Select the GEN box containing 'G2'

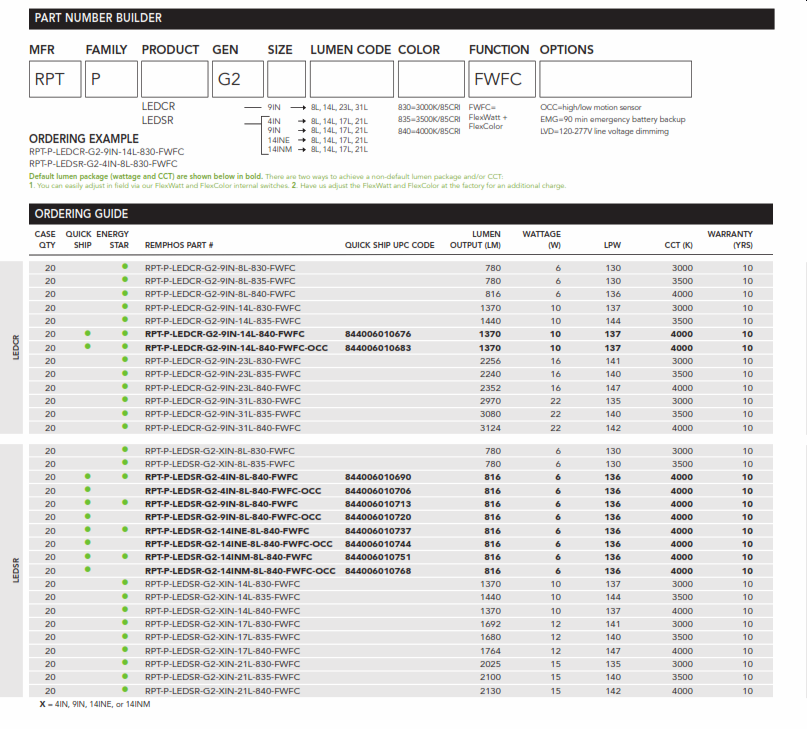click(238, 79)
